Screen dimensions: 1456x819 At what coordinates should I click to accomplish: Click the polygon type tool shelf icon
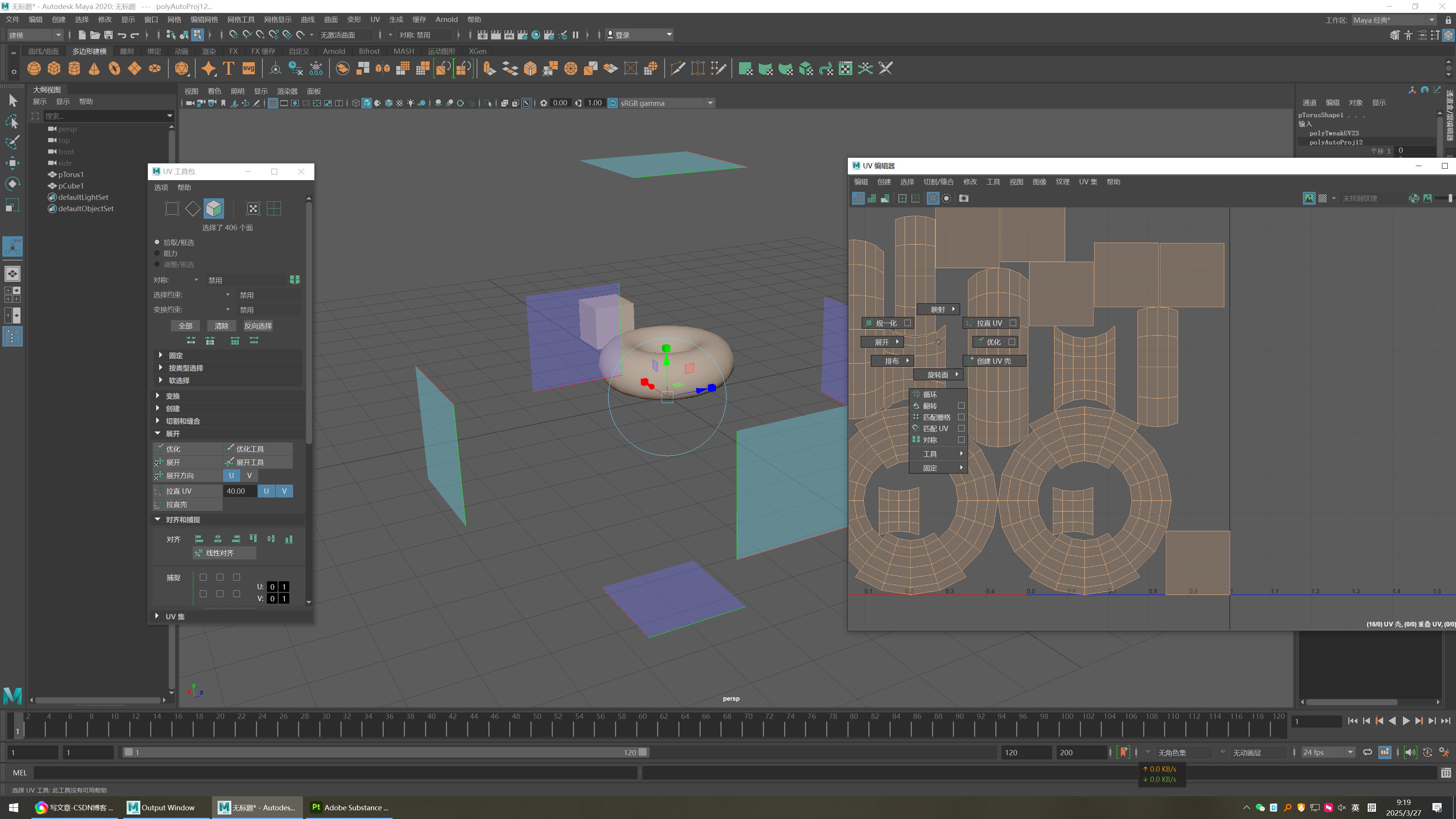pyautogui.click(x=228, y=69)
